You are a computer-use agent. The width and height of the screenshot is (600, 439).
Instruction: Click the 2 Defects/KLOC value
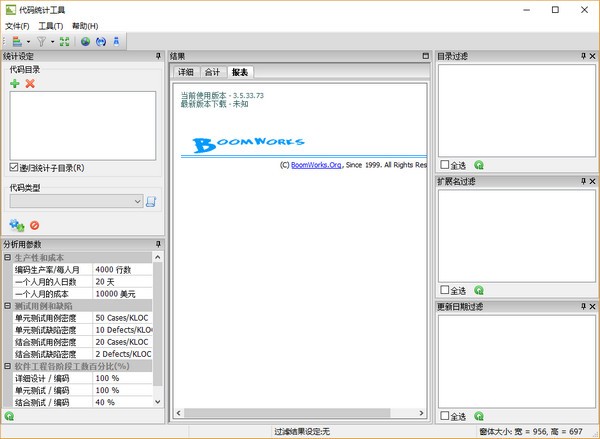click(x=122, y=354)
